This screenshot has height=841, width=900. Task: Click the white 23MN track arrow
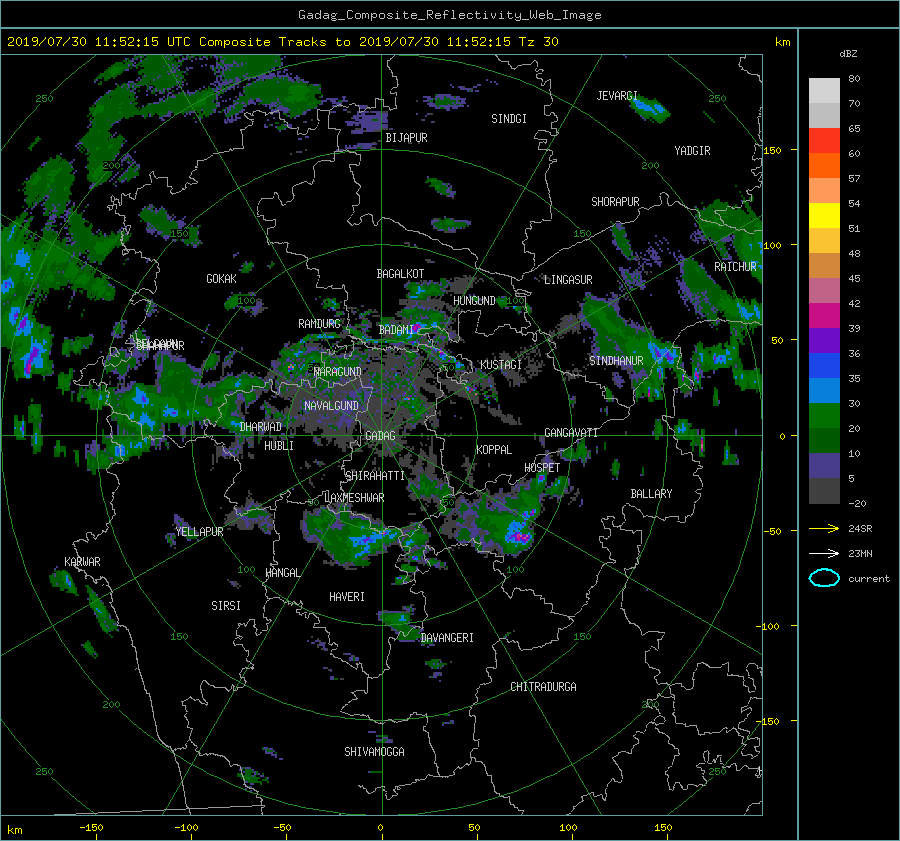[x=824, y=553]
